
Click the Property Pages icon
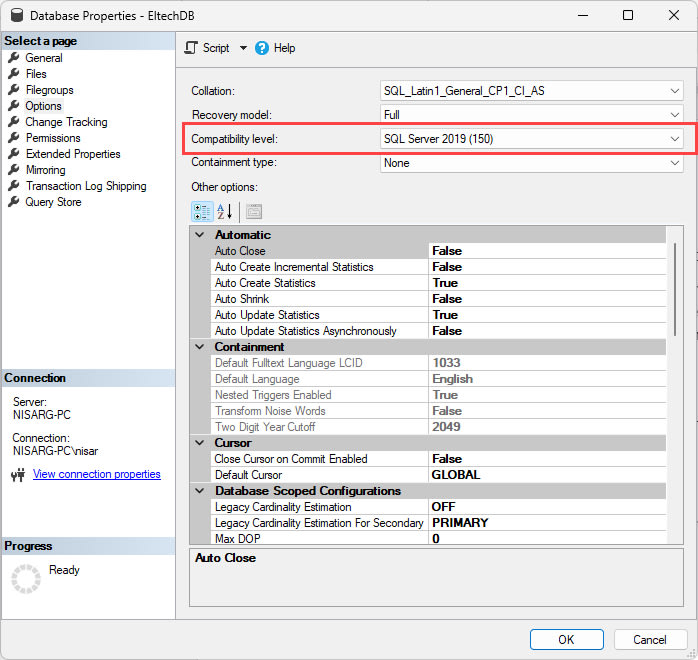(x=253, y=211)
